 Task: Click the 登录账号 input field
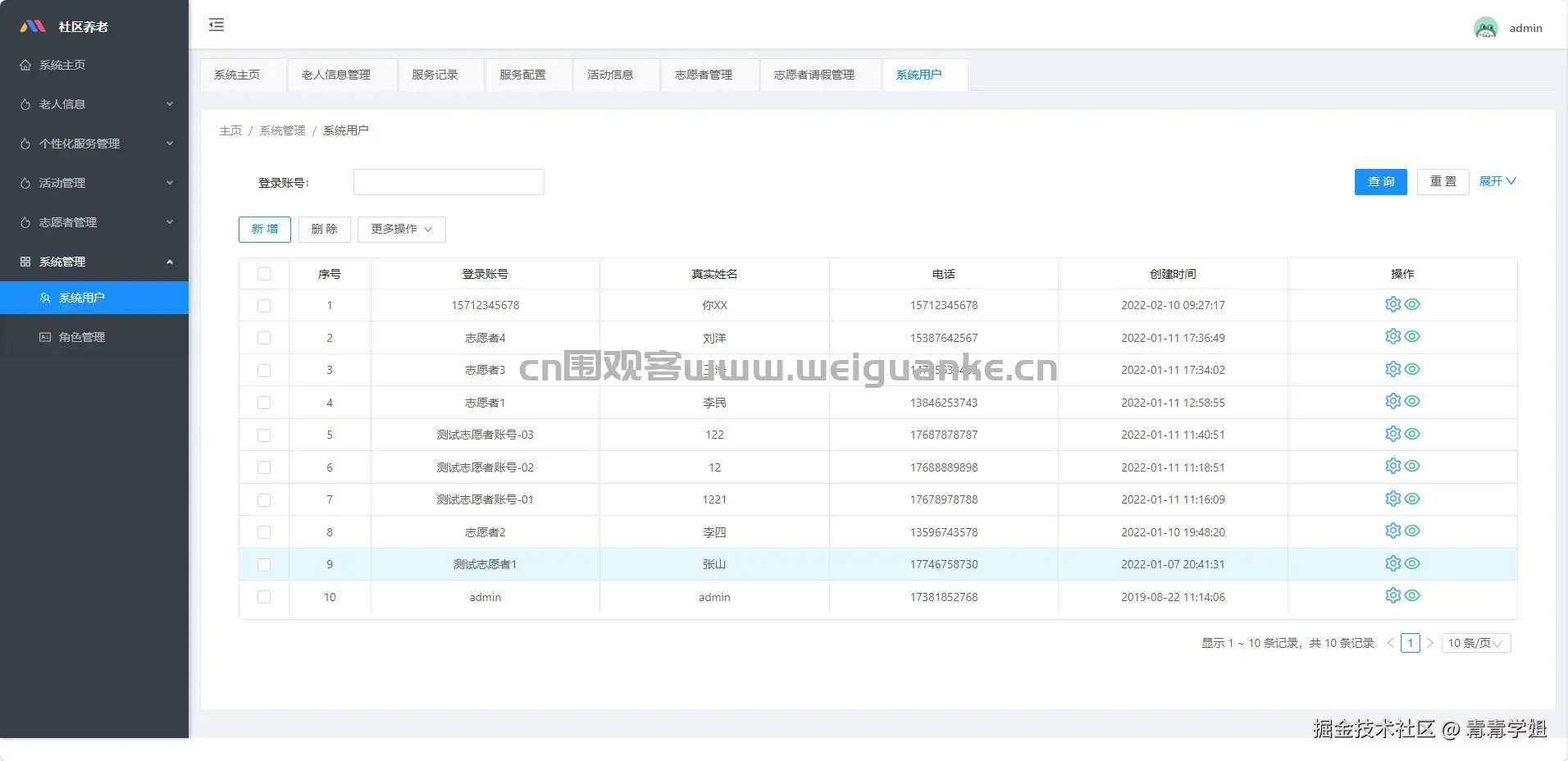[449, 182]
